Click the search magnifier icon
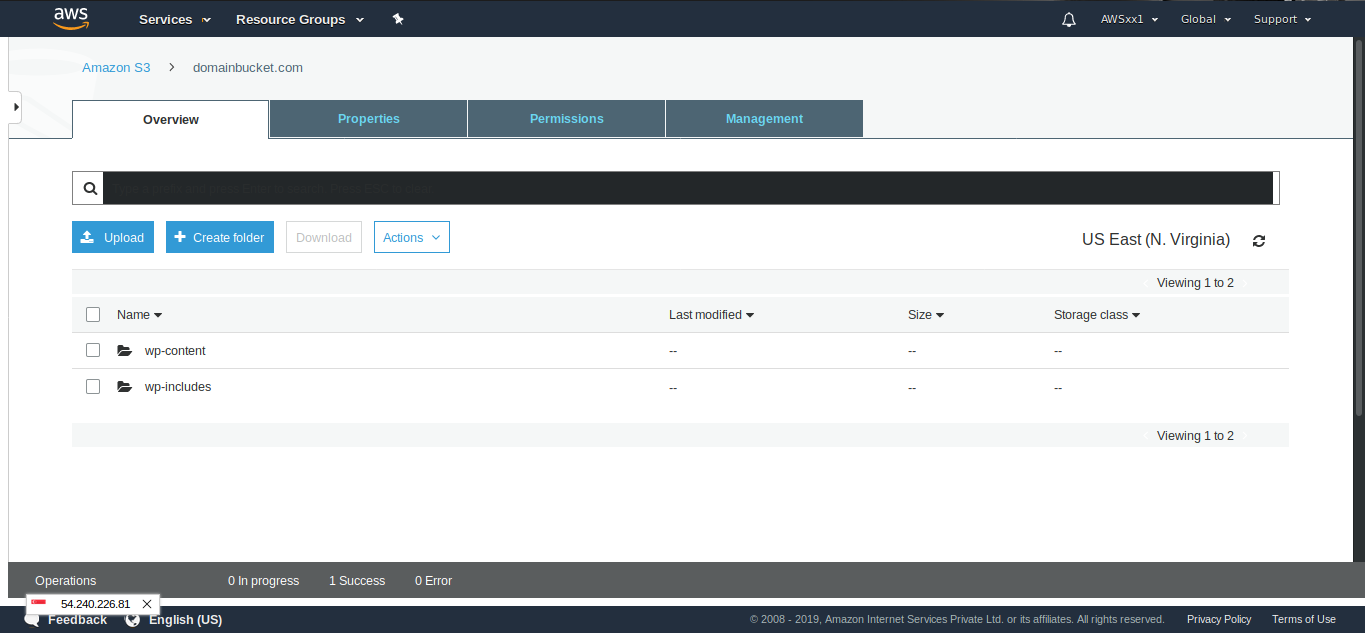This screenshot has height=633, width=1365. [x=89, y=188]
